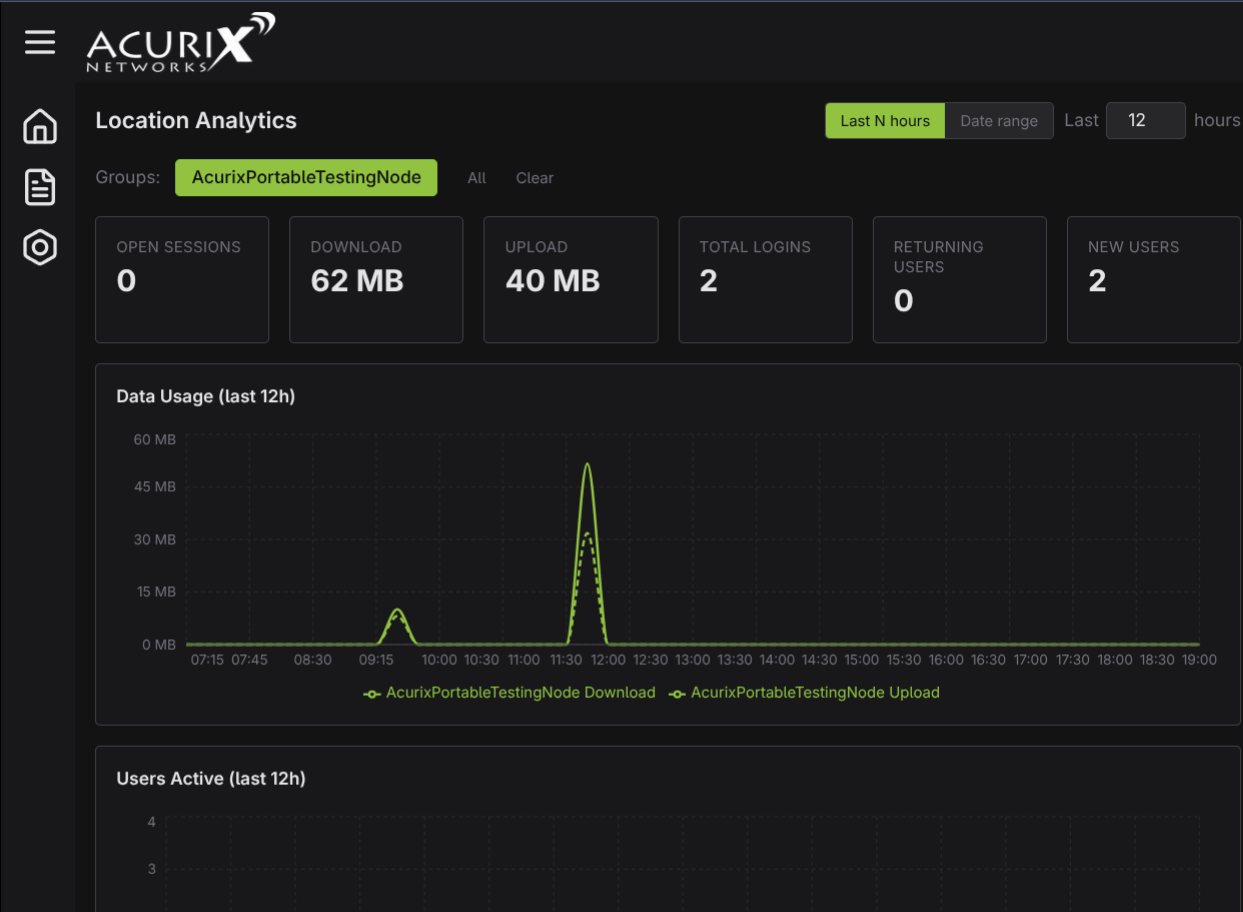1243x912 pixels.
Task: Click the Upload 40 MB card
Action: [570, 280]
